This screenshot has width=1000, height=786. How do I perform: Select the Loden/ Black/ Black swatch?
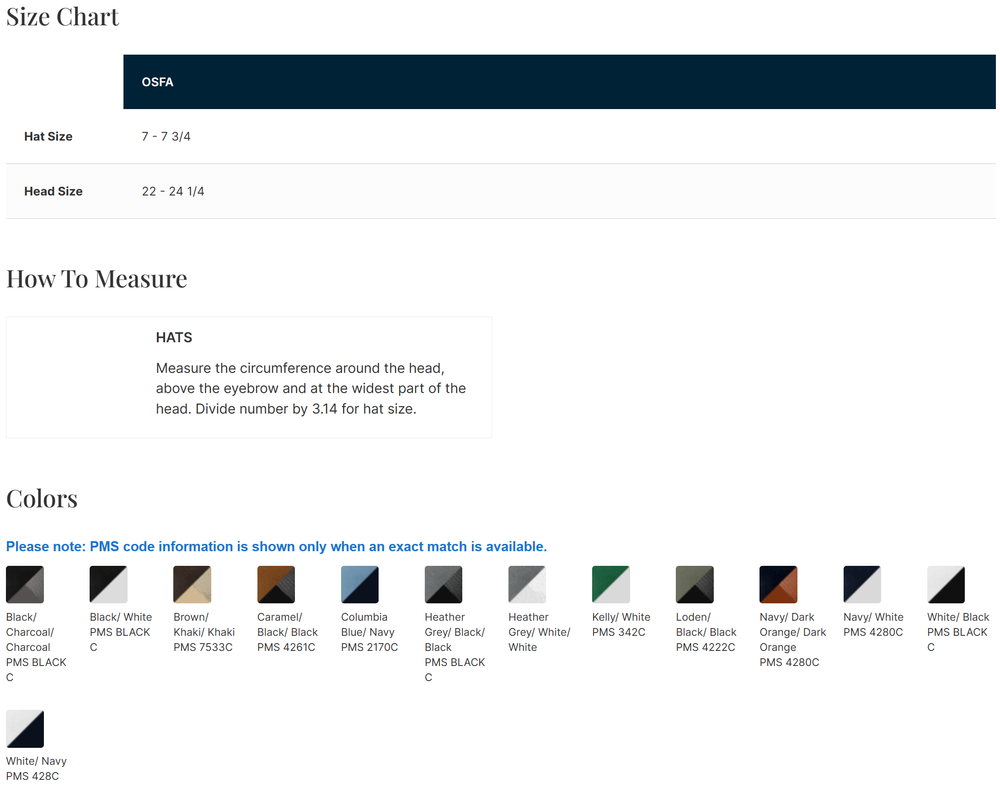[695, 584]
